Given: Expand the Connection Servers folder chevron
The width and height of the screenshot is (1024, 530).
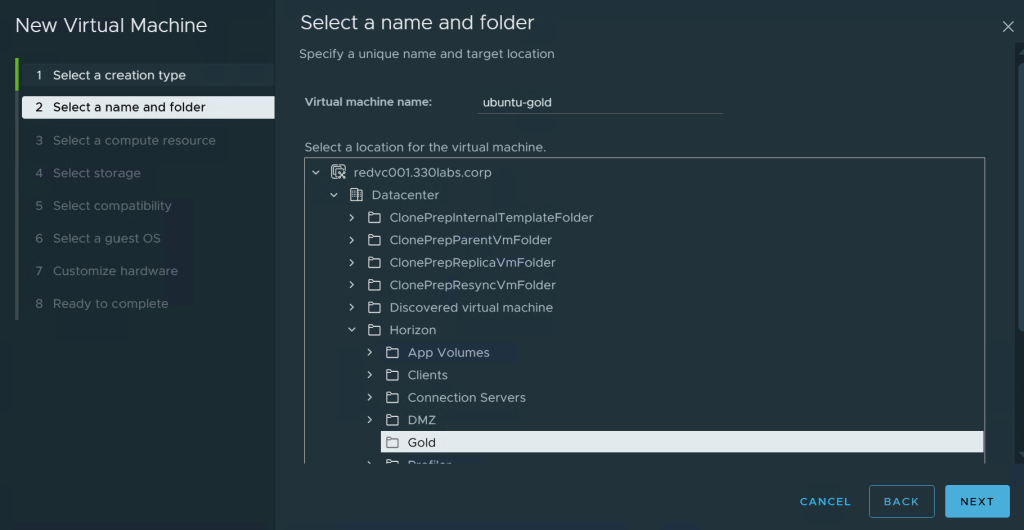Looking at the screenshot, I should tap(370, 398).
